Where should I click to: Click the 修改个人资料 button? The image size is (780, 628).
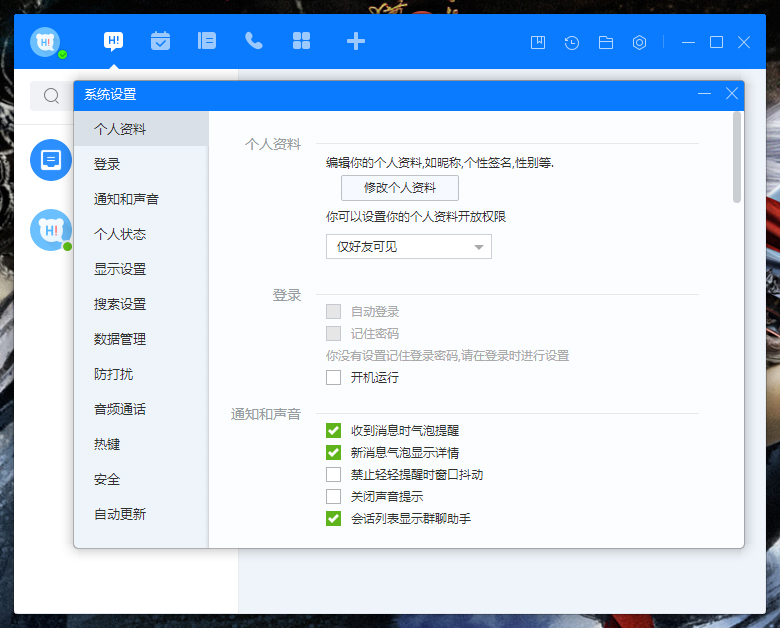click(400, 188)
